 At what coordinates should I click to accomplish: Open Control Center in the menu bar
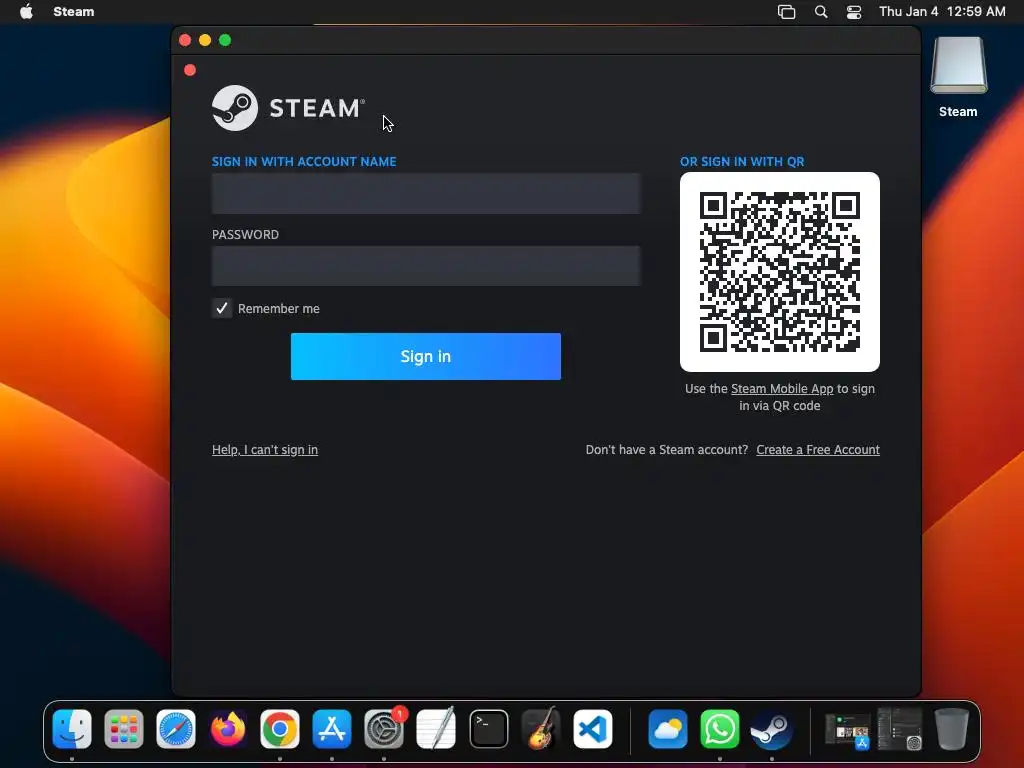pos(854,12)
